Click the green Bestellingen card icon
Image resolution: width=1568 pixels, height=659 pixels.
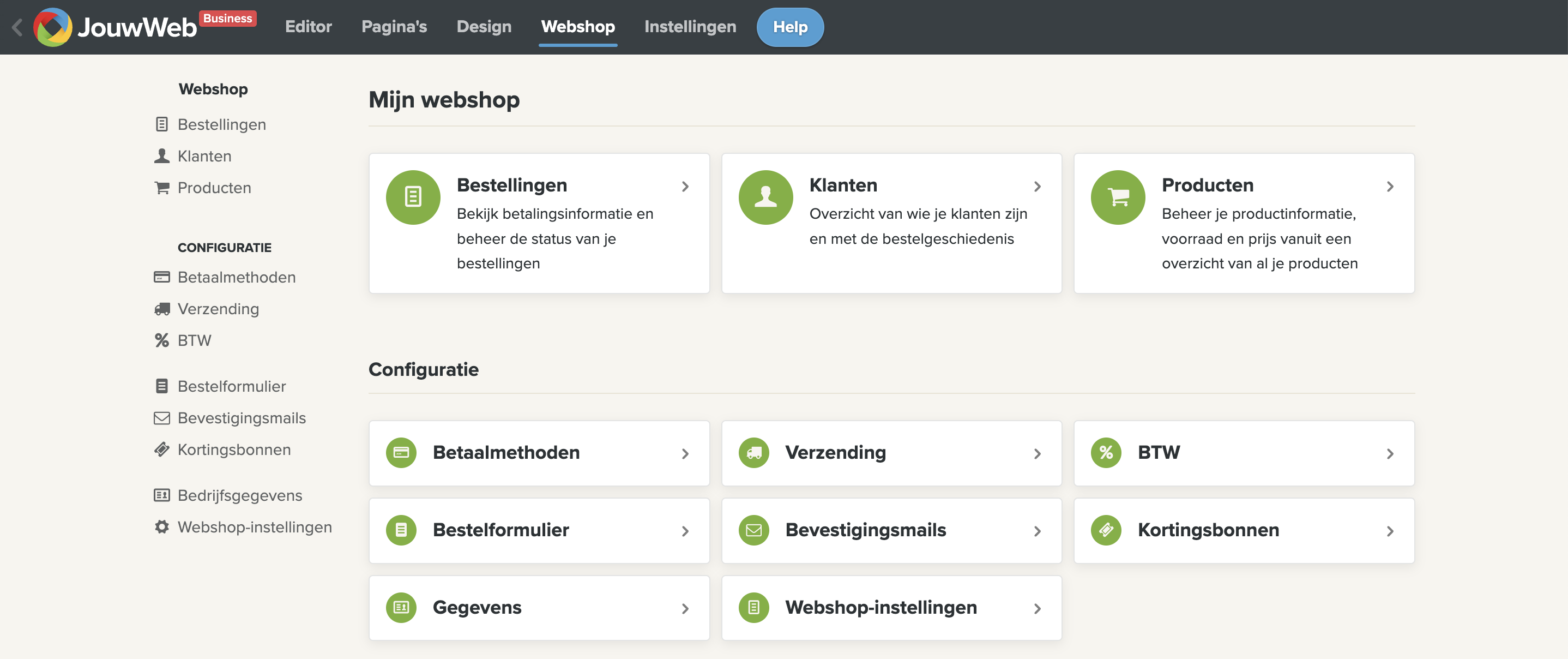coord(413,197)
